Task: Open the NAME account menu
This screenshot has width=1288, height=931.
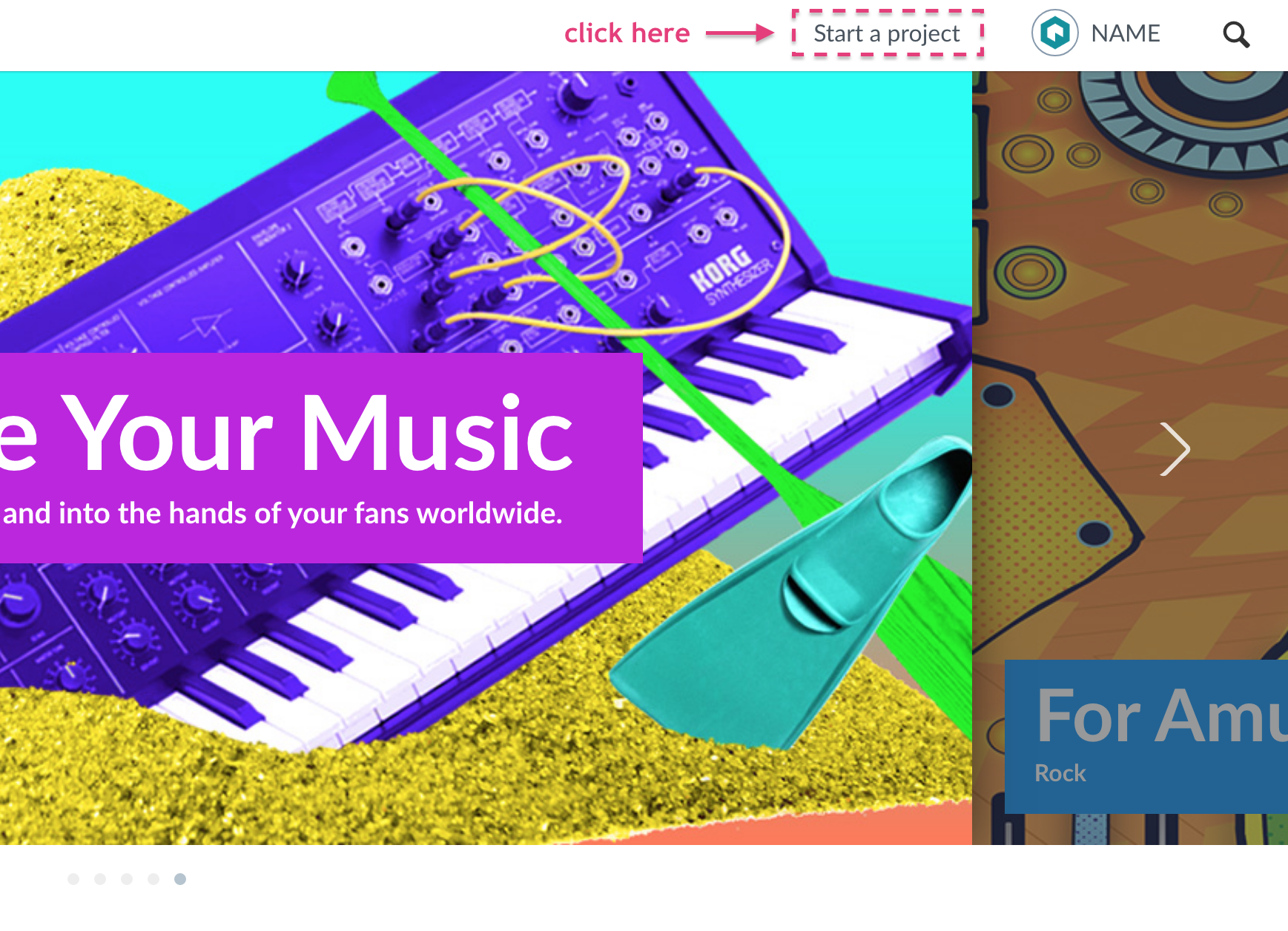Action: tap(1125, 33)
